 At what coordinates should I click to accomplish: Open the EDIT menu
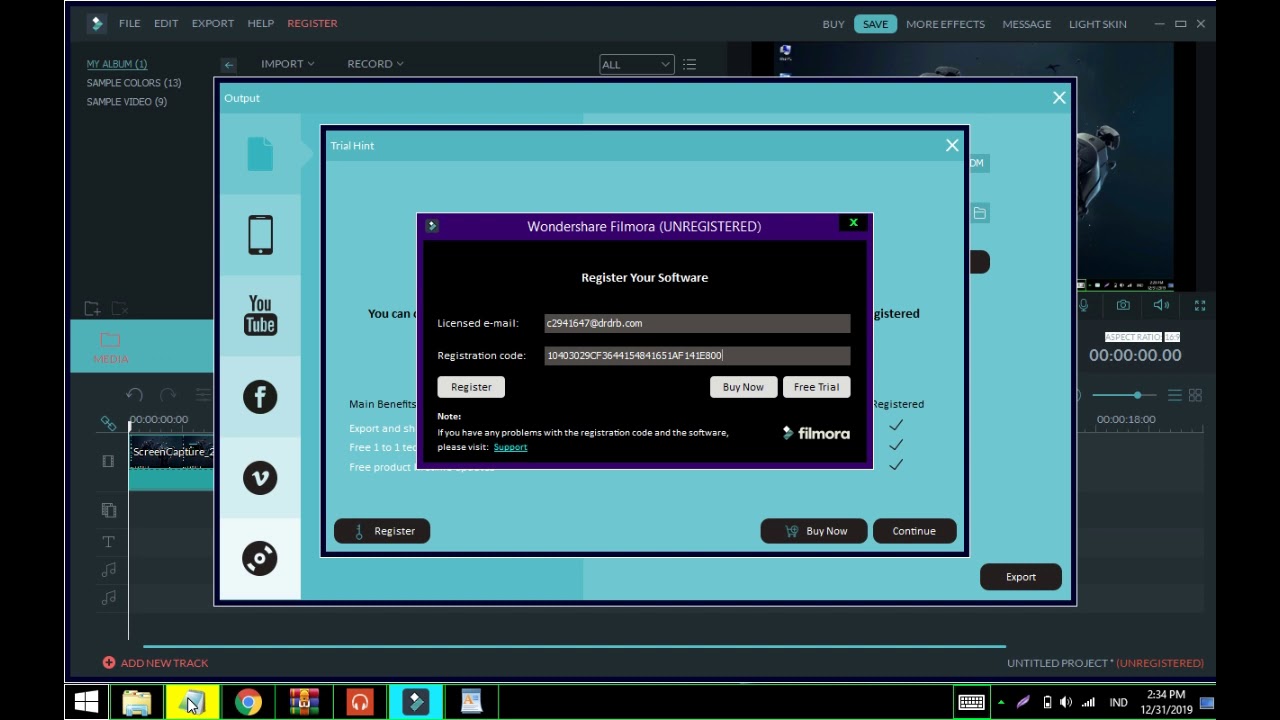pos(166,23)
